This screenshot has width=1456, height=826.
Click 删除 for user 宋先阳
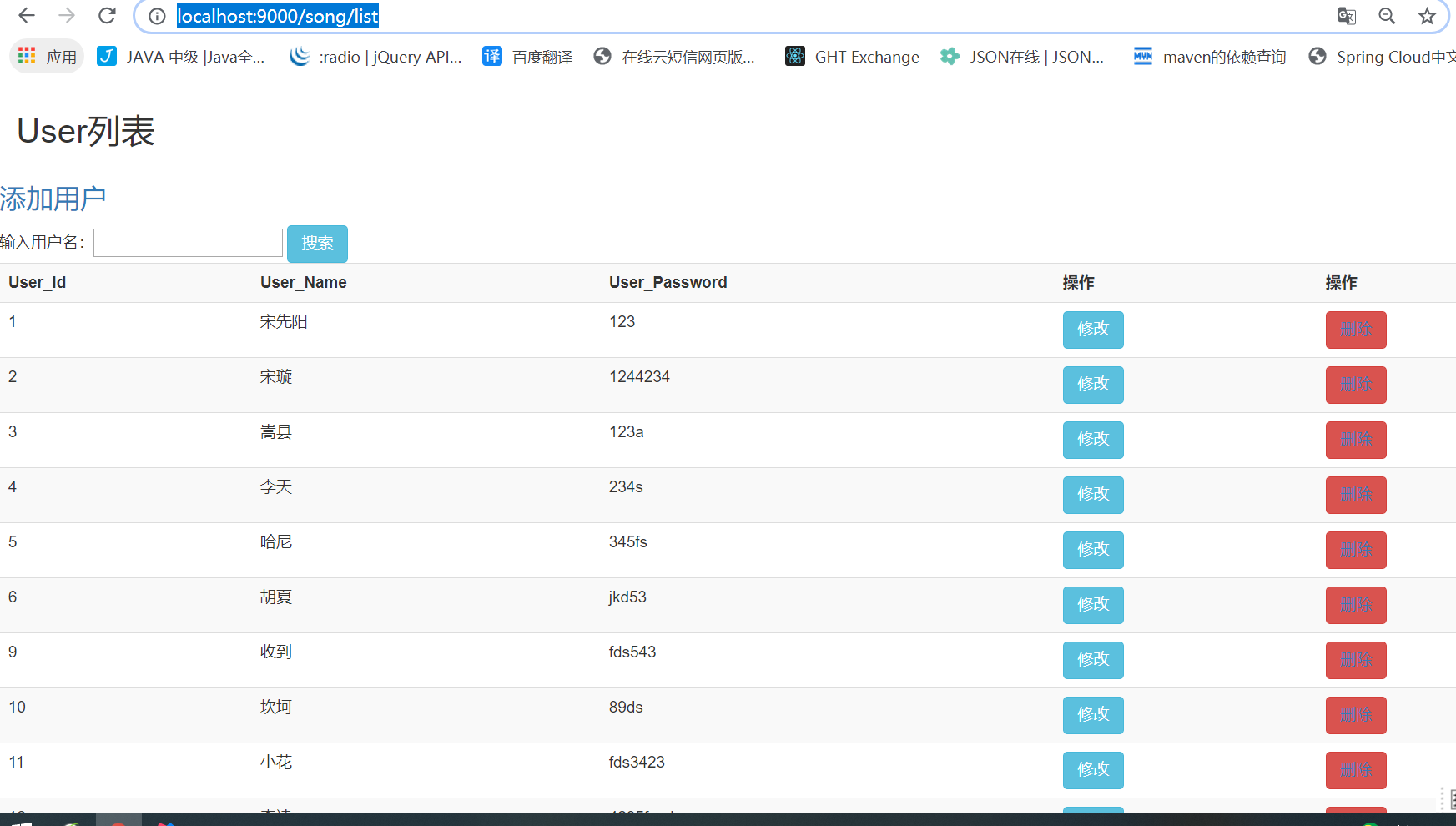click(1356, 330)
